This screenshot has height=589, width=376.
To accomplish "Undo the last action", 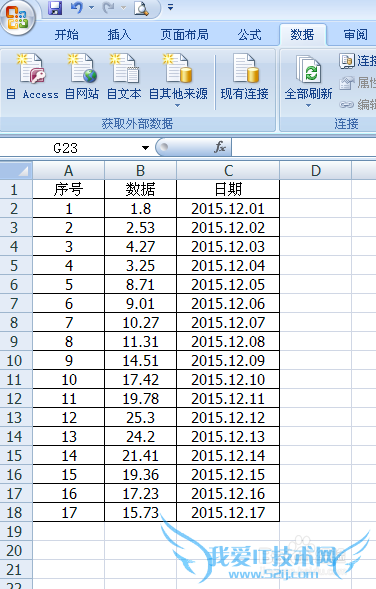I will pos(77,8).
